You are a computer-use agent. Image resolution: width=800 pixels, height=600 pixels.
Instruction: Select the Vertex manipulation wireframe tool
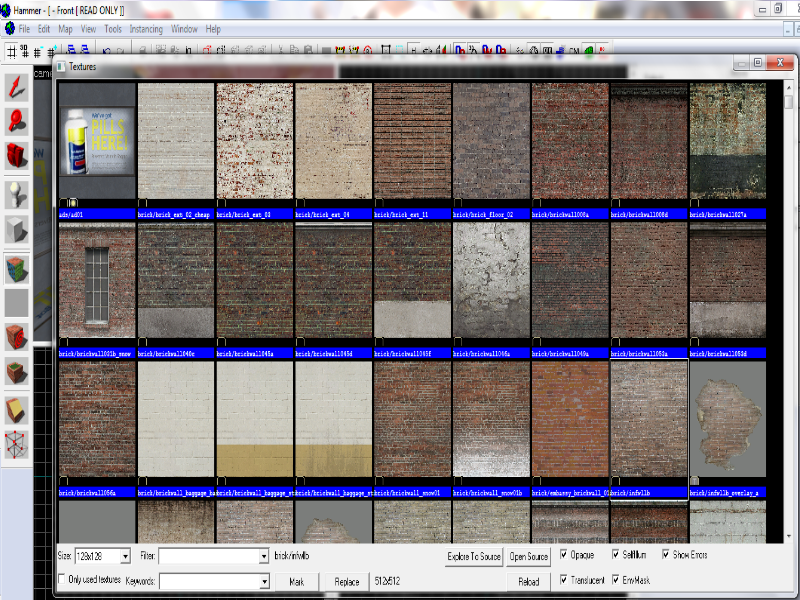pos(16,444)
